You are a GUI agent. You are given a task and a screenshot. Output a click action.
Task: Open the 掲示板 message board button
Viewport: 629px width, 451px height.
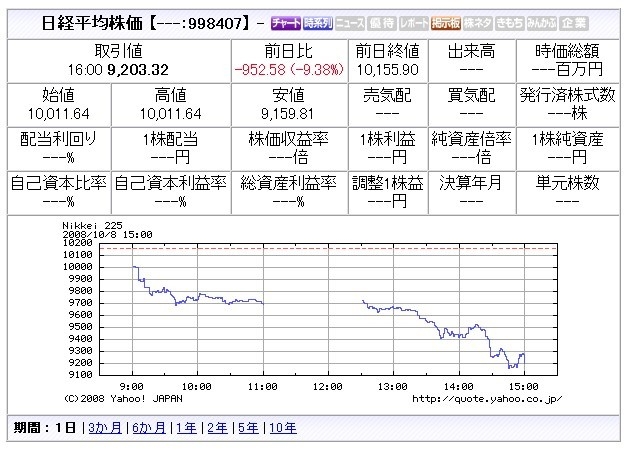click(446, 23)
